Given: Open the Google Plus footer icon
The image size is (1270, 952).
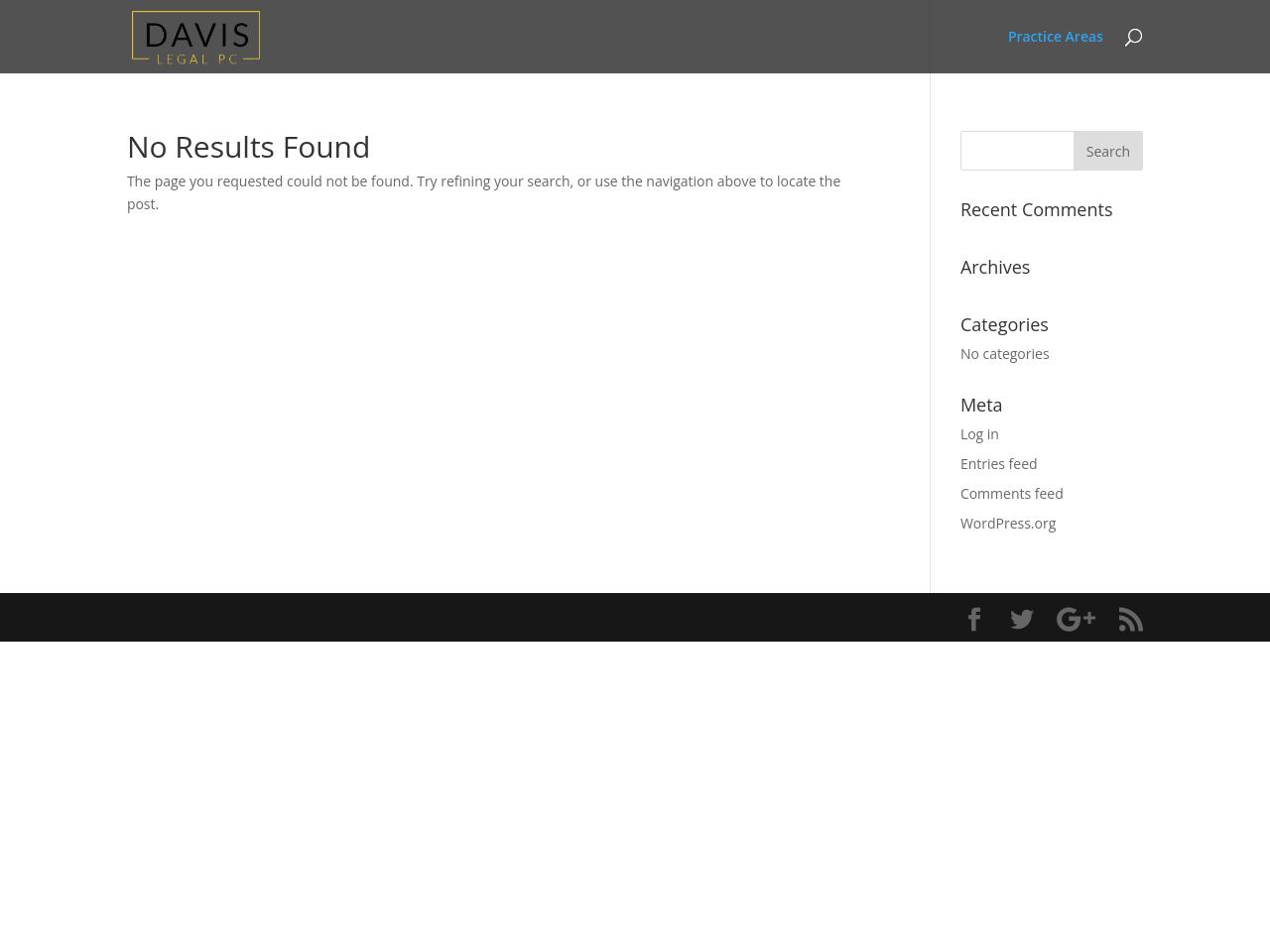Looking at the screenshot, I should [x=1076, y=619].
